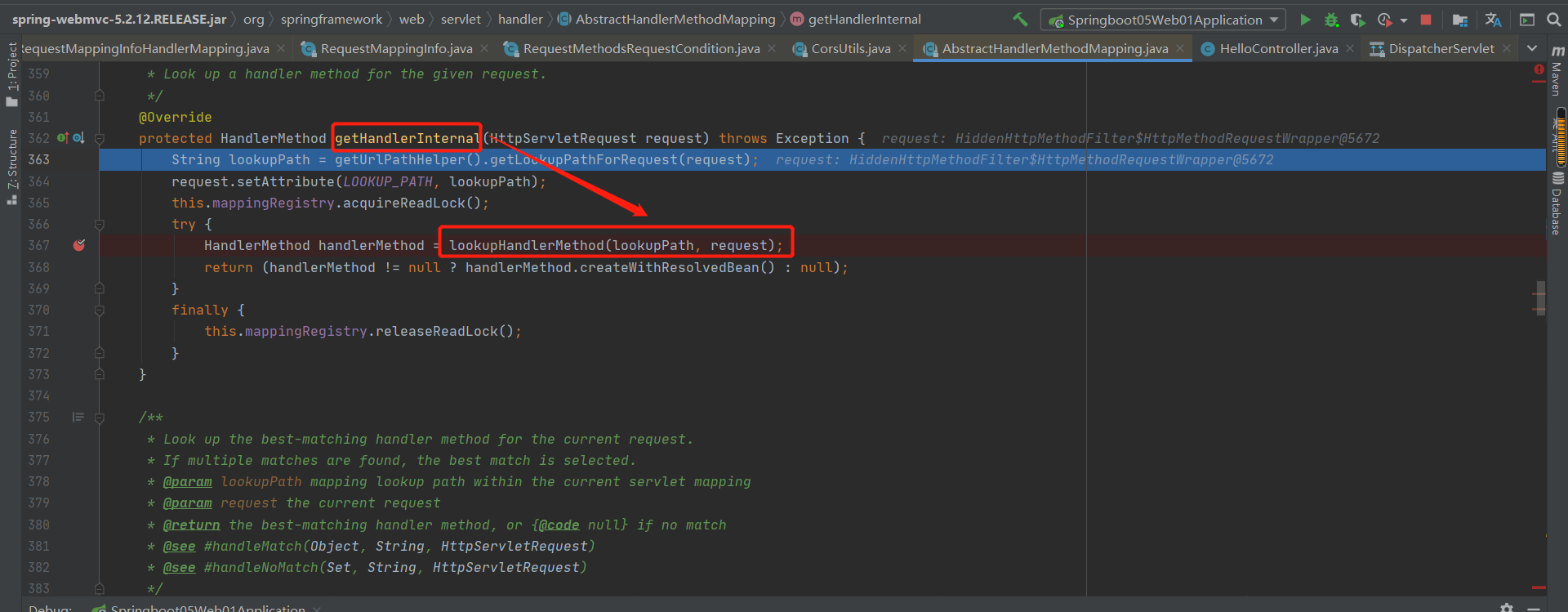Click the lookupHandlerMethod call on line 367
This screenshot has height=612, width=1568.
[527, 245]
